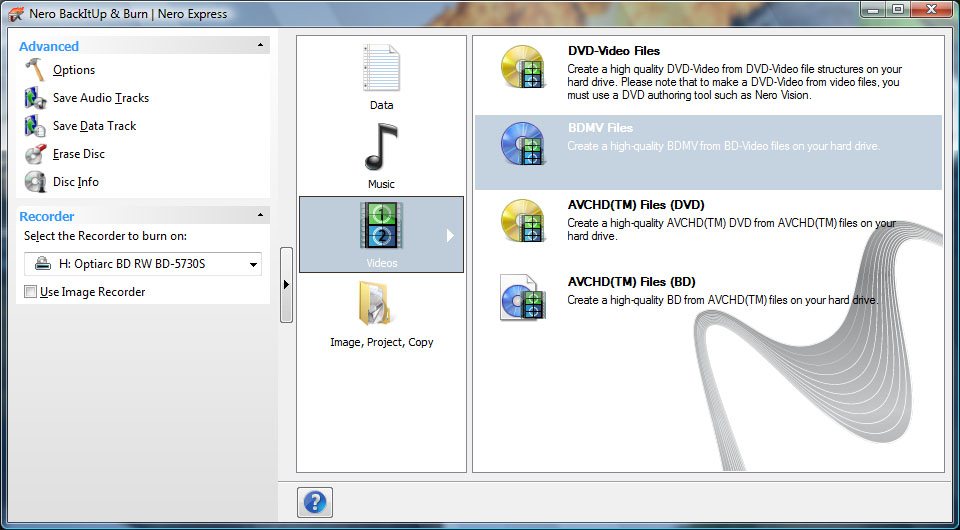Screen dimensions: 960x530
Task: Choose the BDMV Files title
Action: pyautogui.click(x=600, y=128)
